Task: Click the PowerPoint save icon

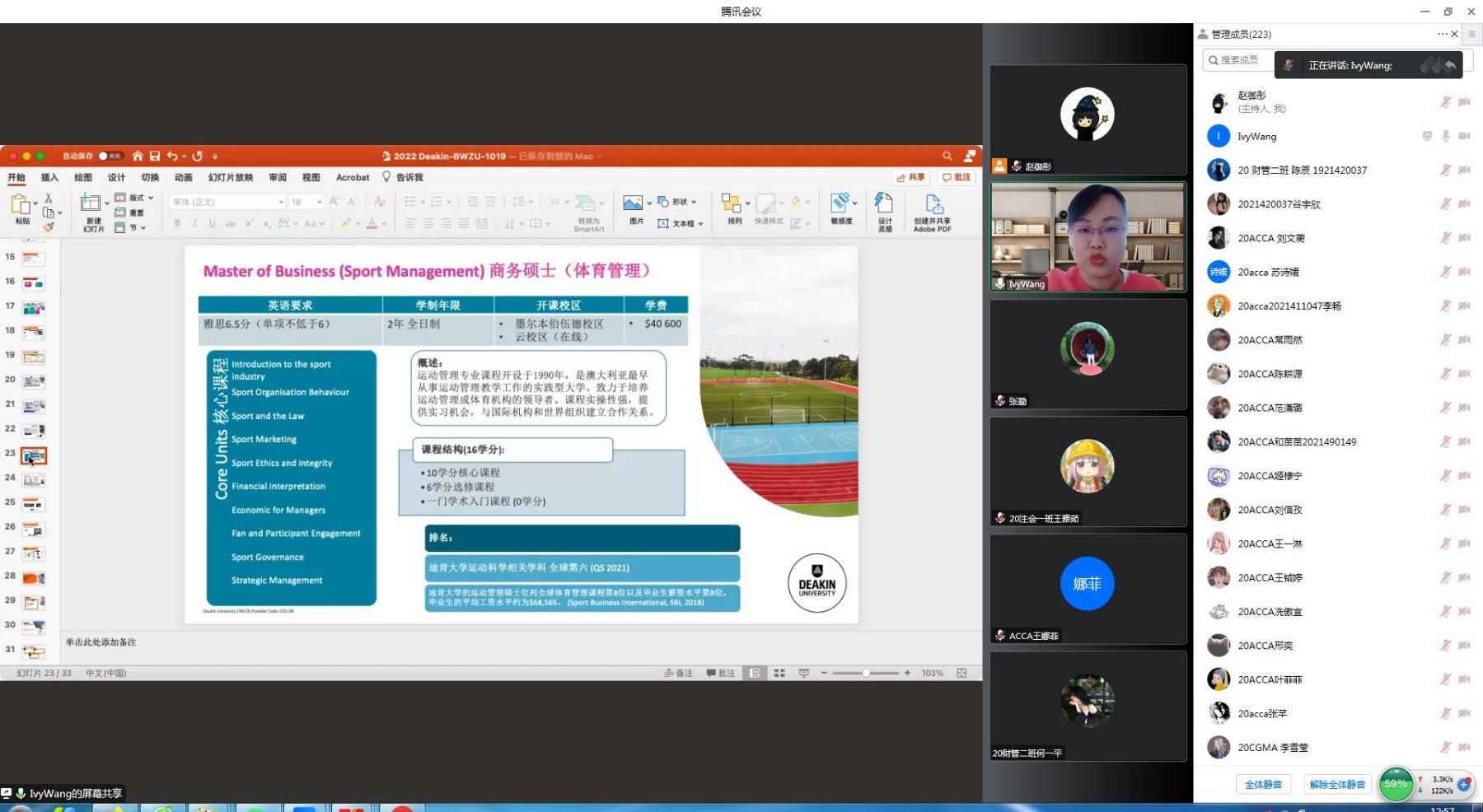Action: (x=154, y=156)
